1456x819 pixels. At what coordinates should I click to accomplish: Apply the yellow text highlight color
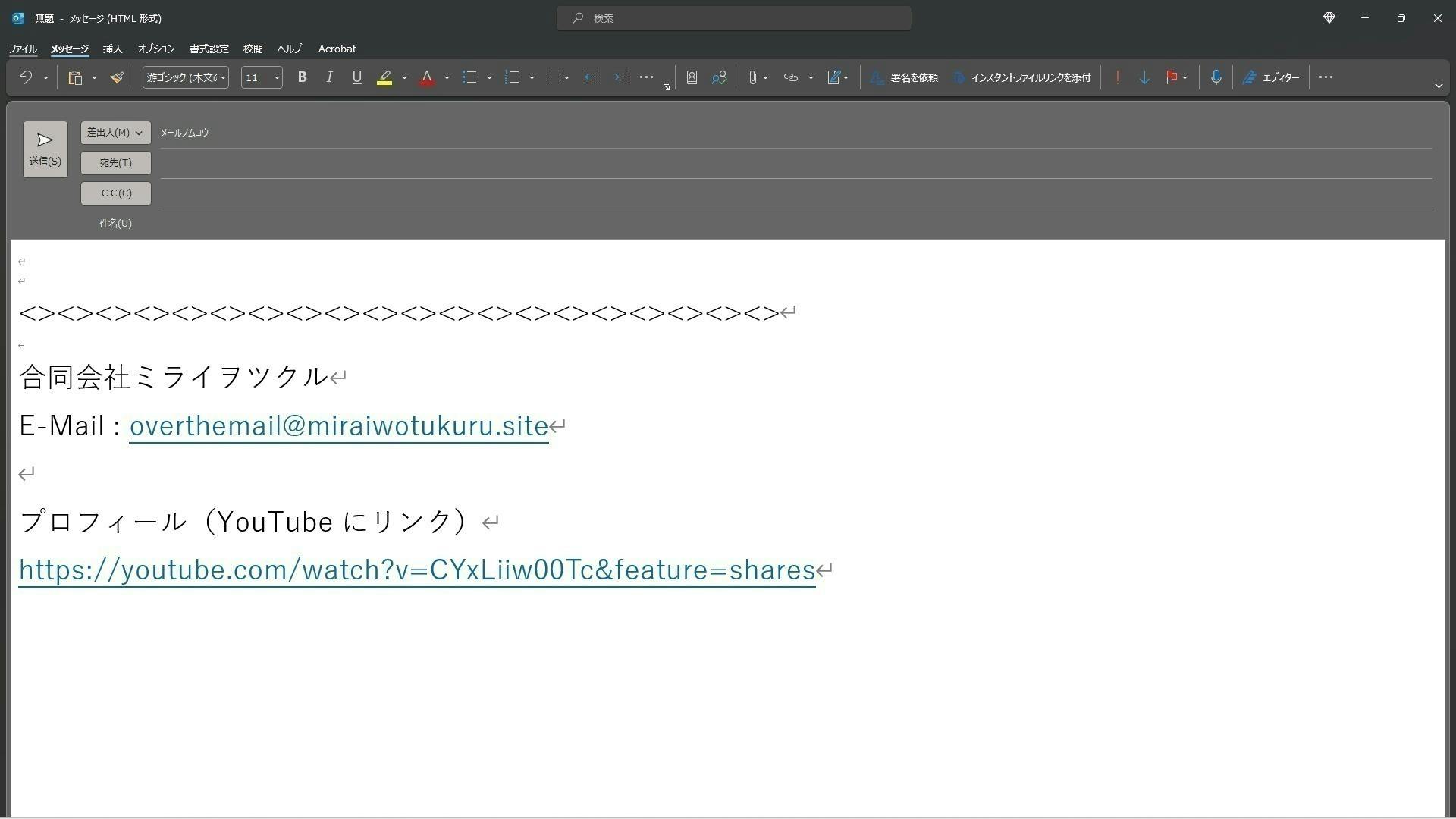click(384, 77)
